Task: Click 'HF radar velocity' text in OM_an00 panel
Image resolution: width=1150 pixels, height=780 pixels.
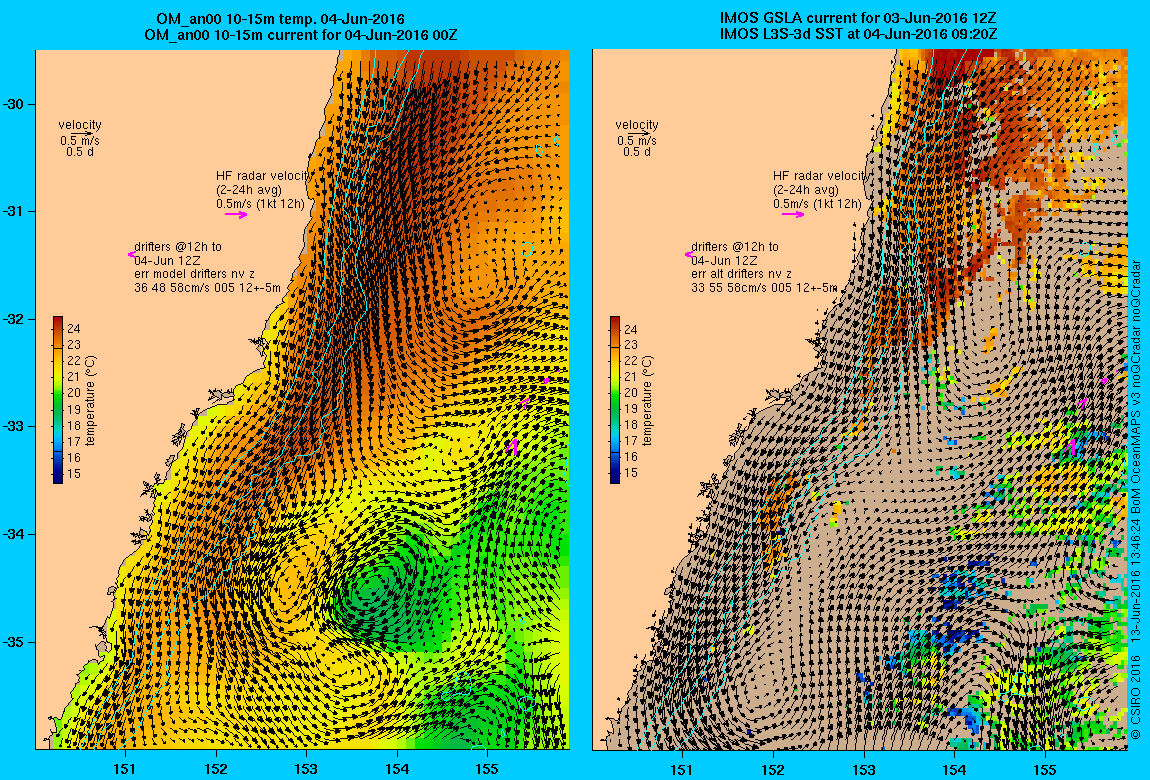Action: pyautogui.click(x=264, y=176)
